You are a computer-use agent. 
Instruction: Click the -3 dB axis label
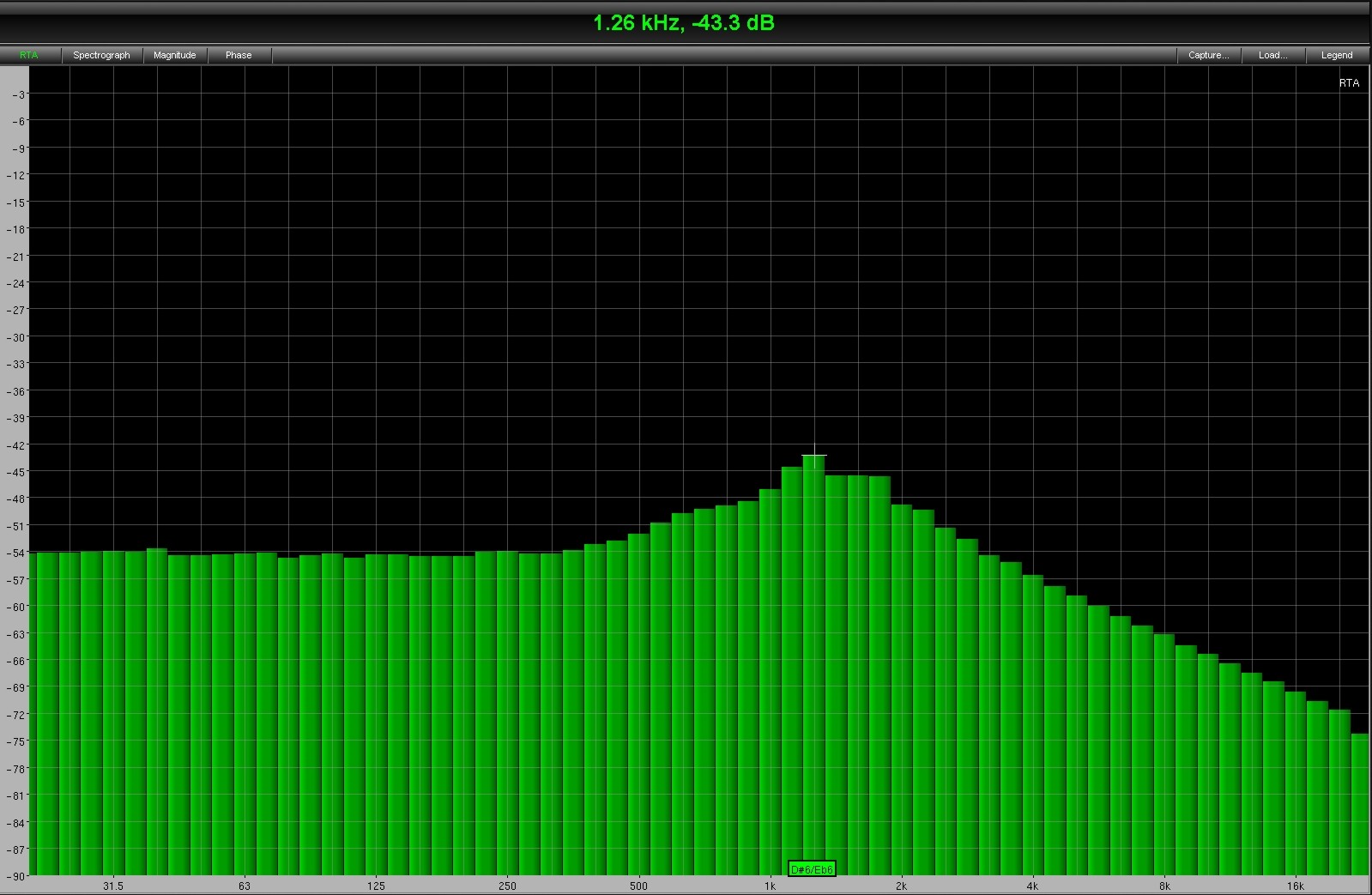(x=19, y=94)
